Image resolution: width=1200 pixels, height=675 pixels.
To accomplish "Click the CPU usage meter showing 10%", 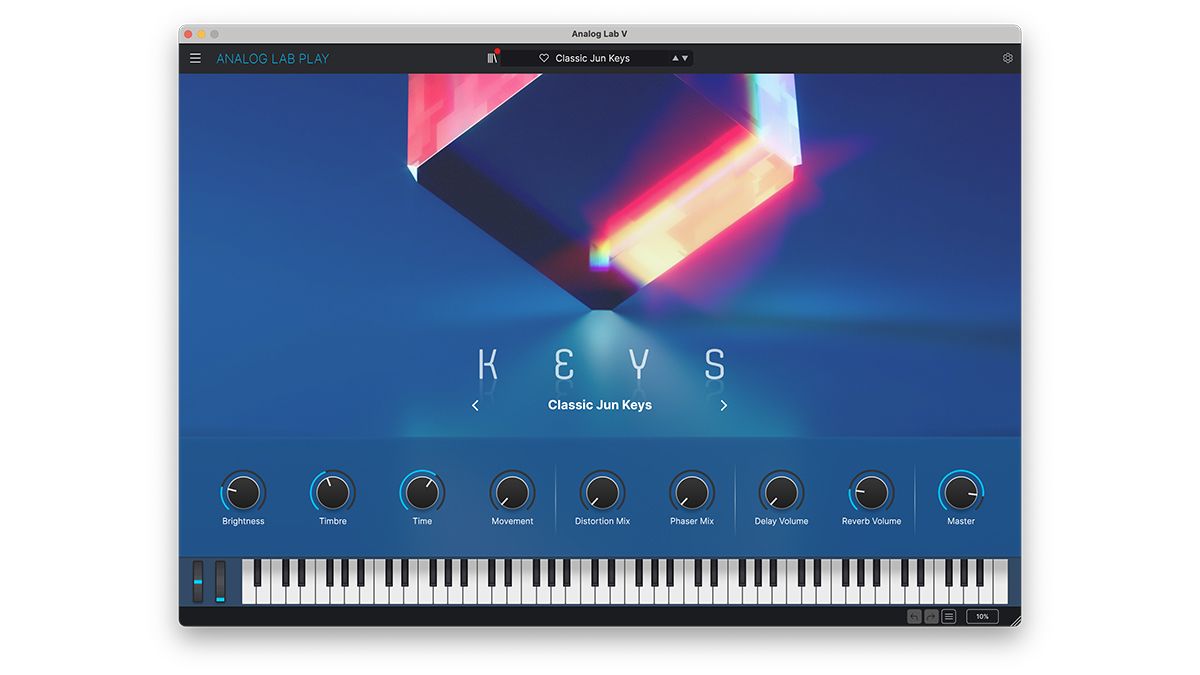I will tap(982, 616).
